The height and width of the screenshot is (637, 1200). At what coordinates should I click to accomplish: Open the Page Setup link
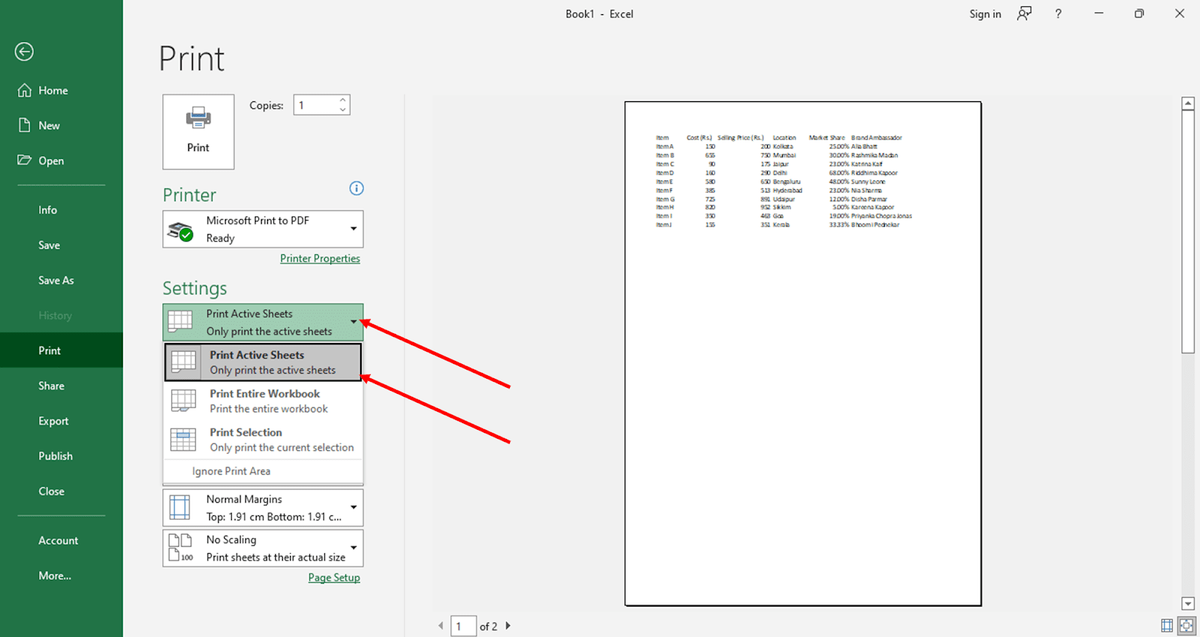pyautogui.click(x=334, y=578)
